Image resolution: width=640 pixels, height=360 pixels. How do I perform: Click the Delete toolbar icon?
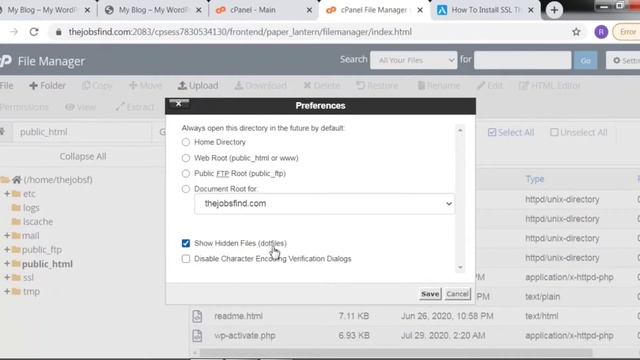pyautogui.click(x=322, y=86)
